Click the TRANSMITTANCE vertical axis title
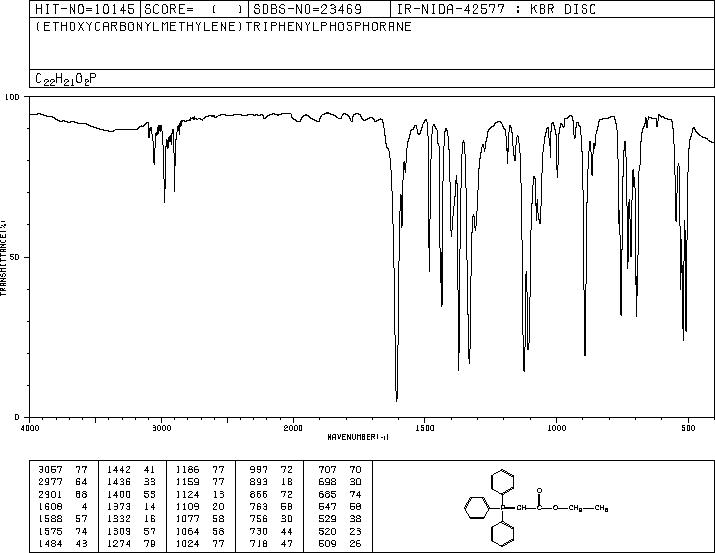This screenshot has width=715, height=553. pos(3,258)
